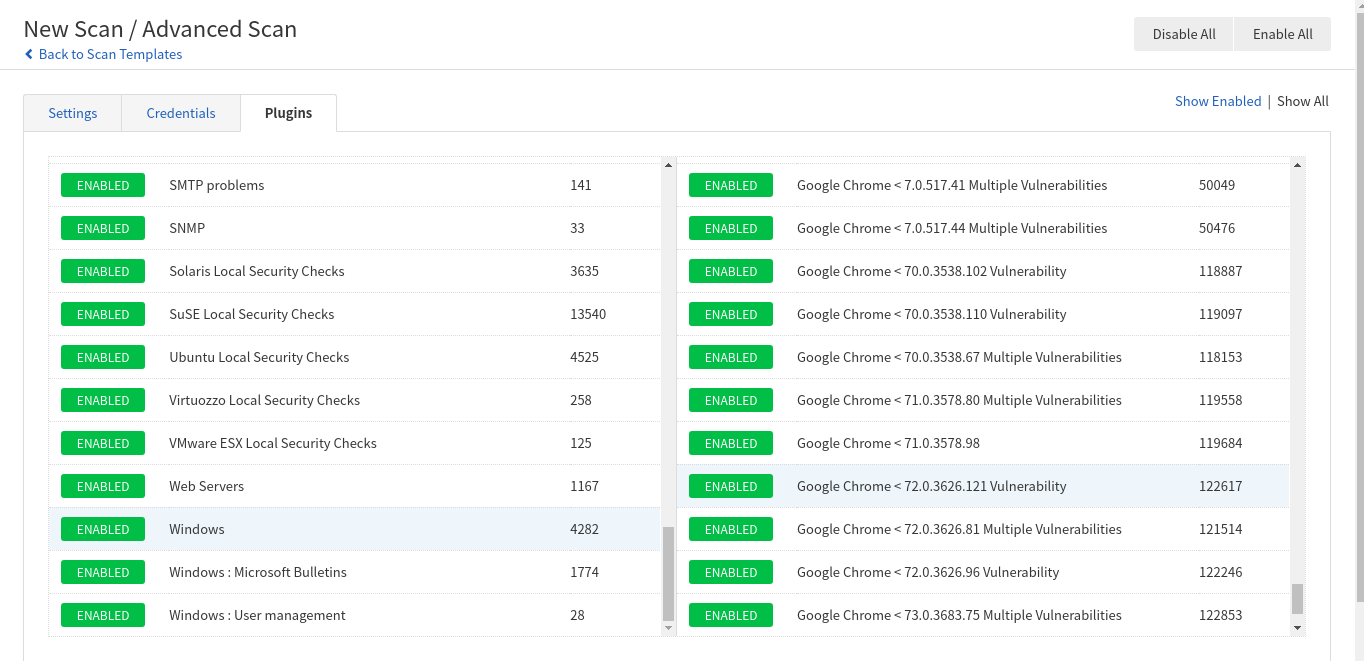Image resolution: width=1364 pixels, height=661 pixels.
Task: Select the Web Servers family name
Action: [x=206, y=486]
